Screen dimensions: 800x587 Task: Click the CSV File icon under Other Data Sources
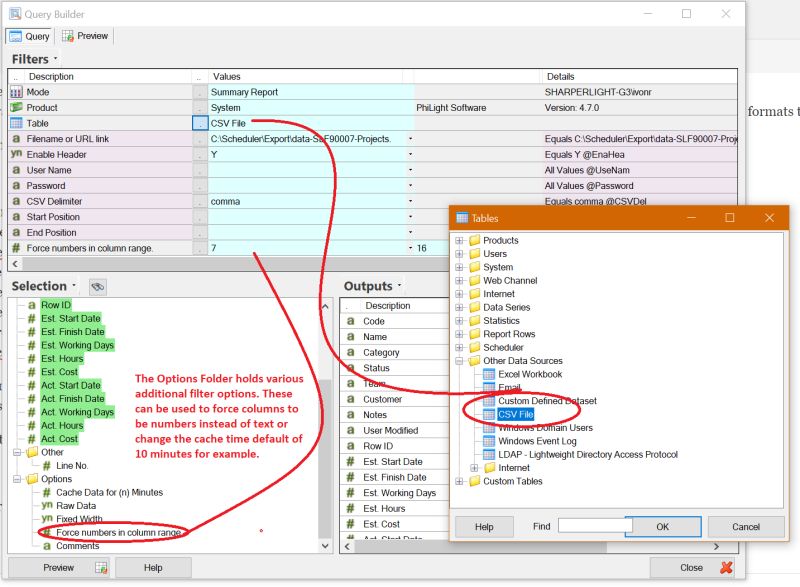(x=489, y=412)
